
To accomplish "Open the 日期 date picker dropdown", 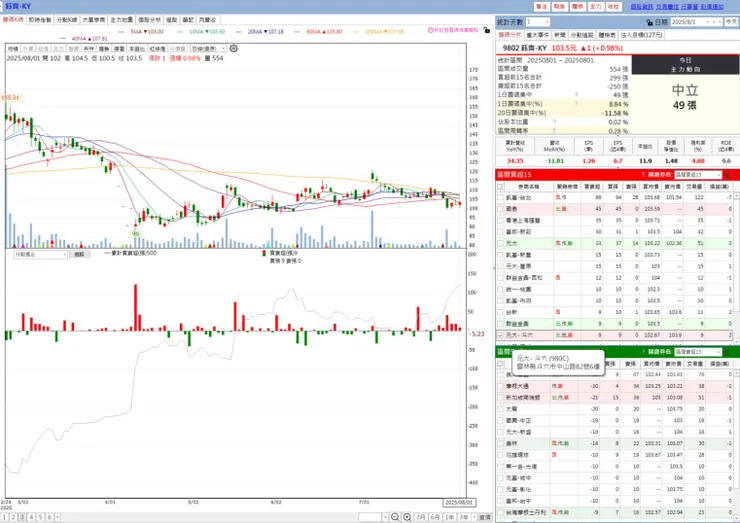I will [707, 22].
